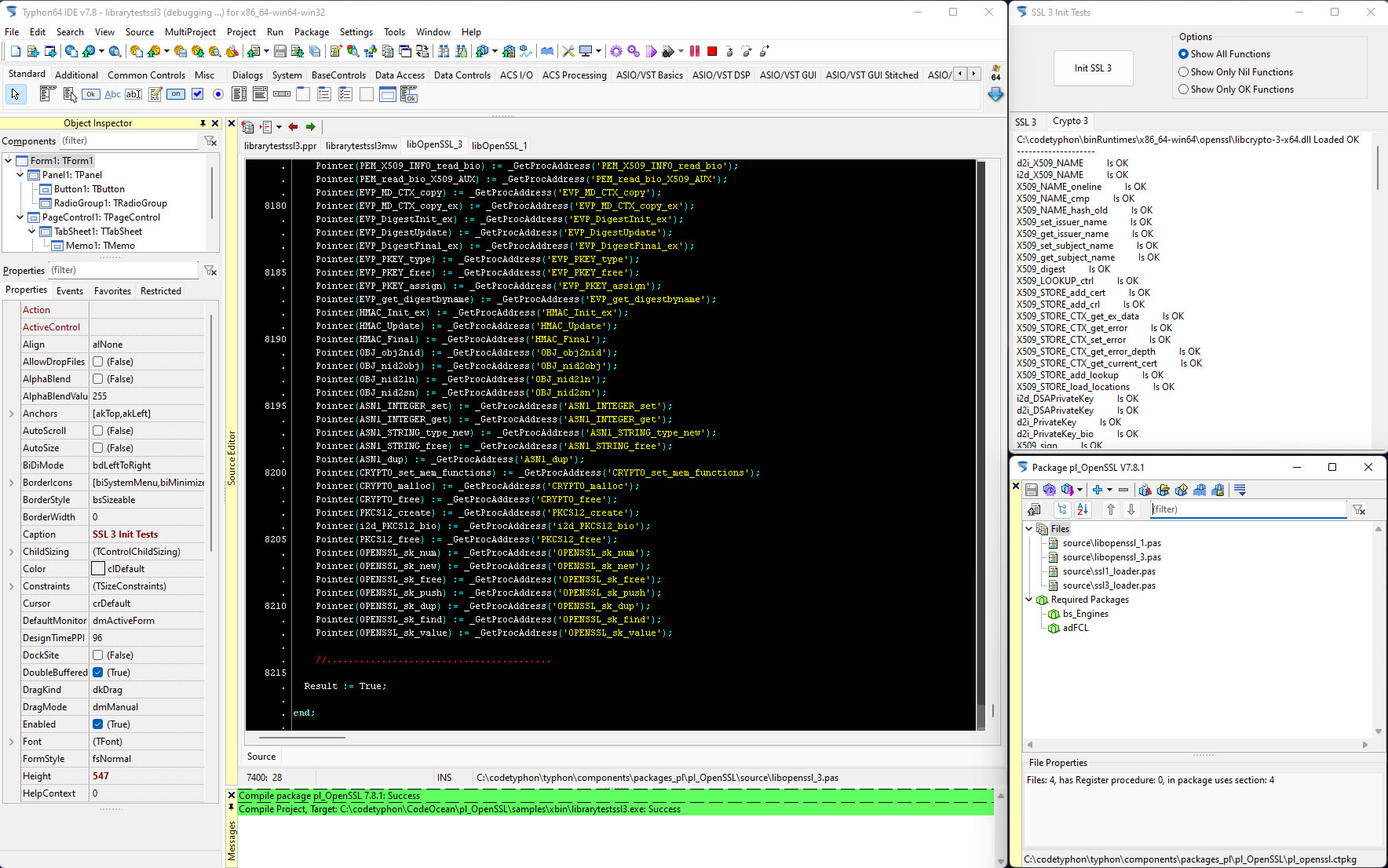Select Show All Functions radio option

click(1183, 54)
